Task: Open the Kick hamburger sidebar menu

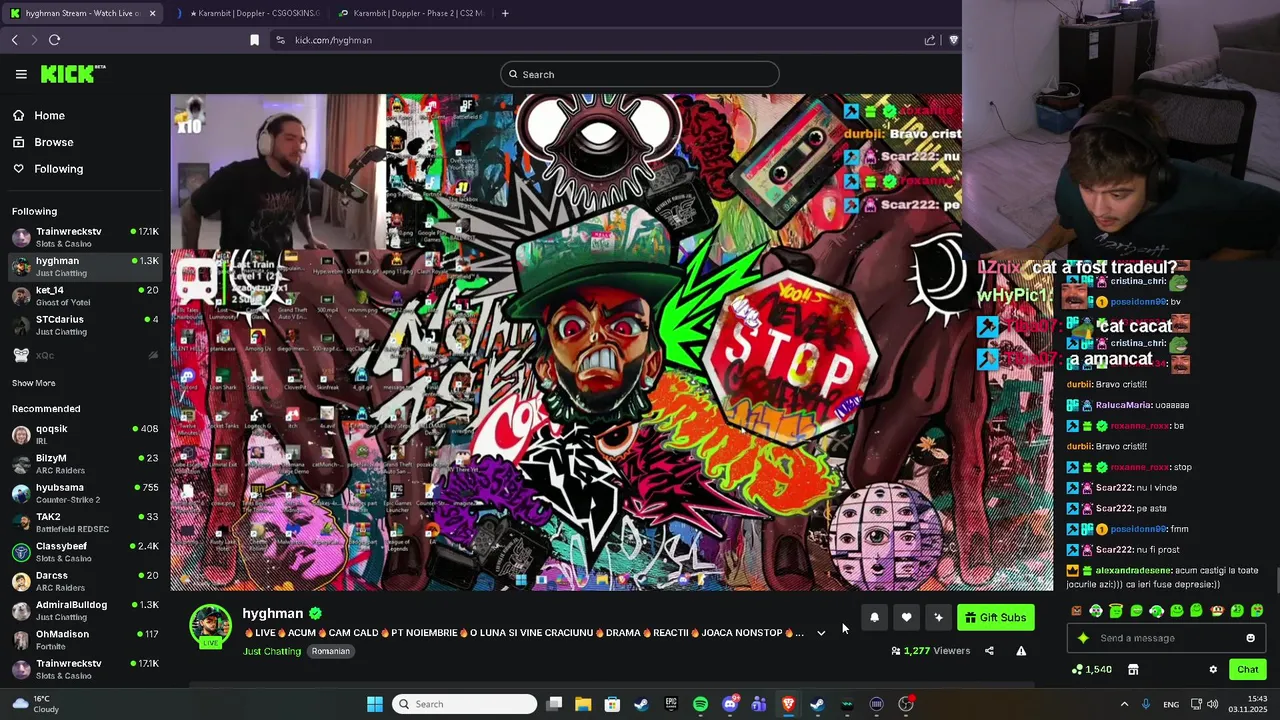Action: pos(21,74)
